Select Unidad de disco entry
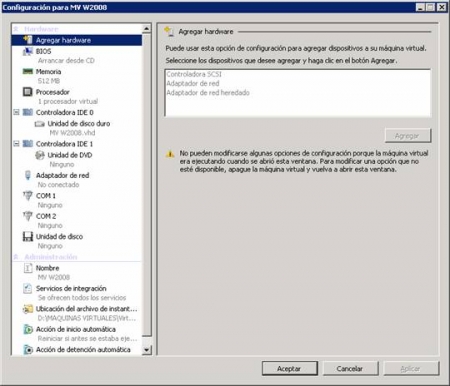Screen dimensions: 450x386 (x=59, y=236)
